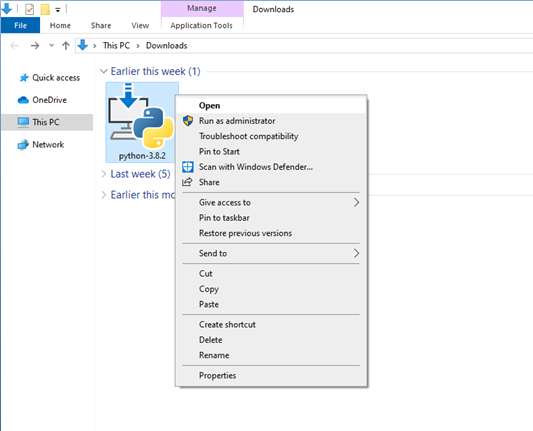Choose Restore previous versions
The height and width of the screenshot is (431, 533).
click(271, 233)
